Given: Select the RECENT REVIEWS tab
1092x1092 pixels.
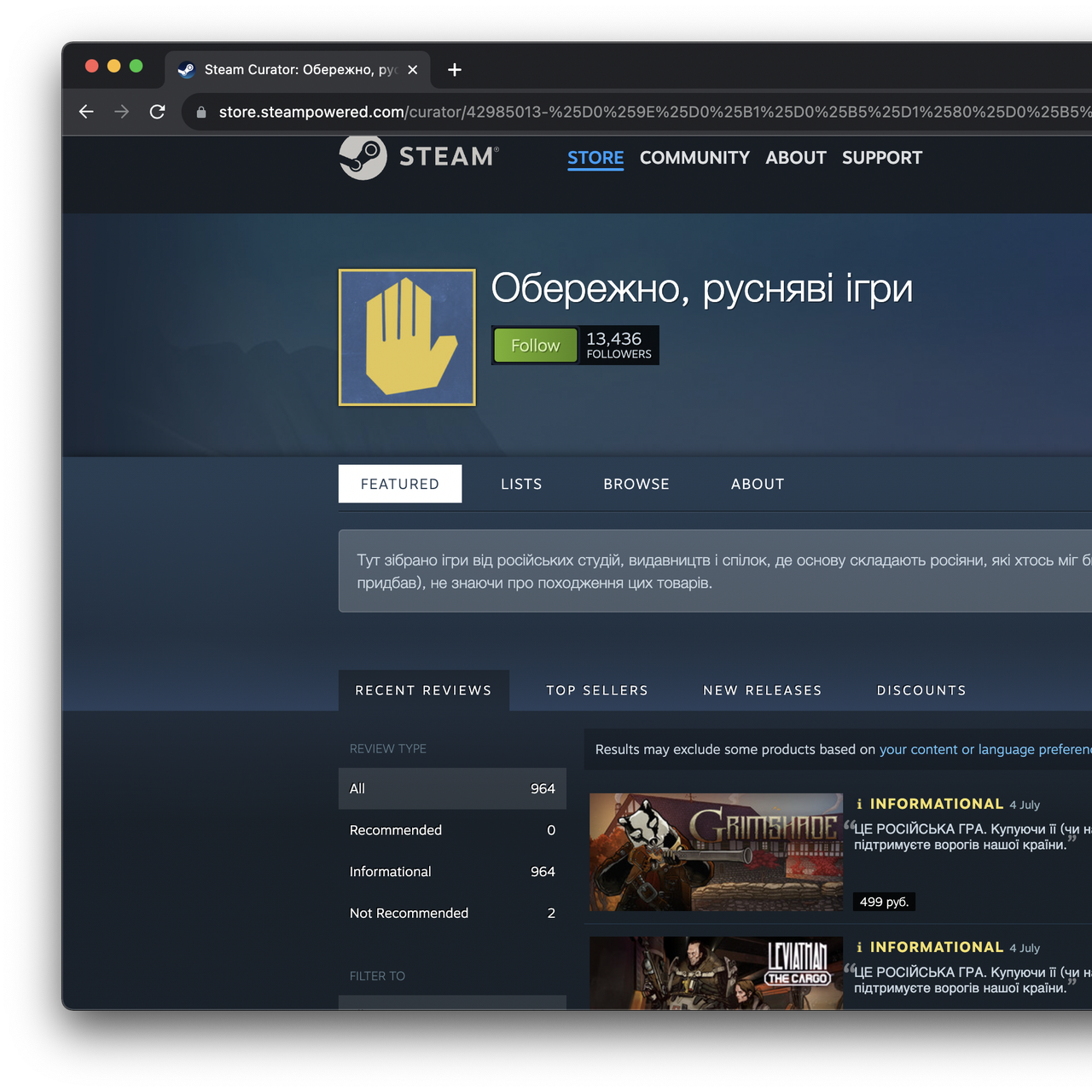Looking at the screenshot, I should pyautogui.click(x=424, y=690).
